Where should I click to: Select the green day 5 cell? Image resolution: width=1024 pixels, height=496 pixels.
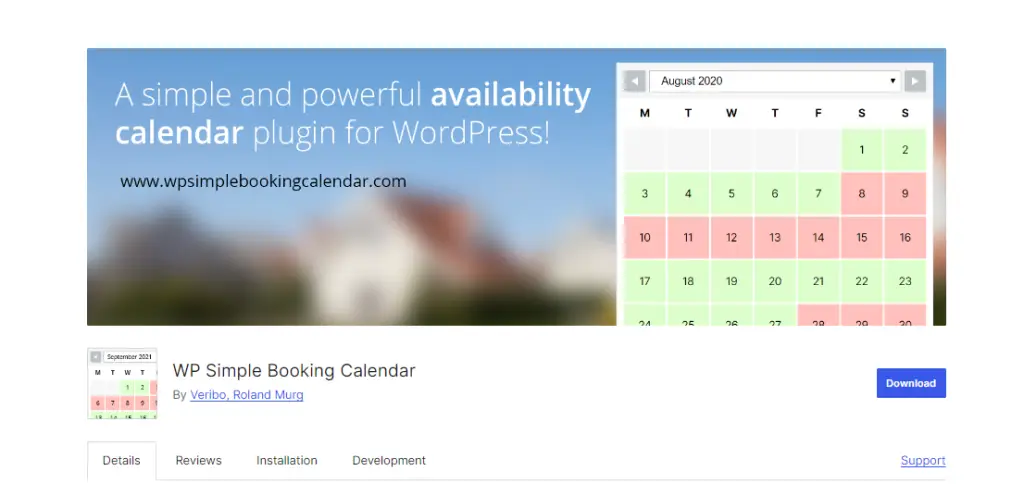(731, 194)
